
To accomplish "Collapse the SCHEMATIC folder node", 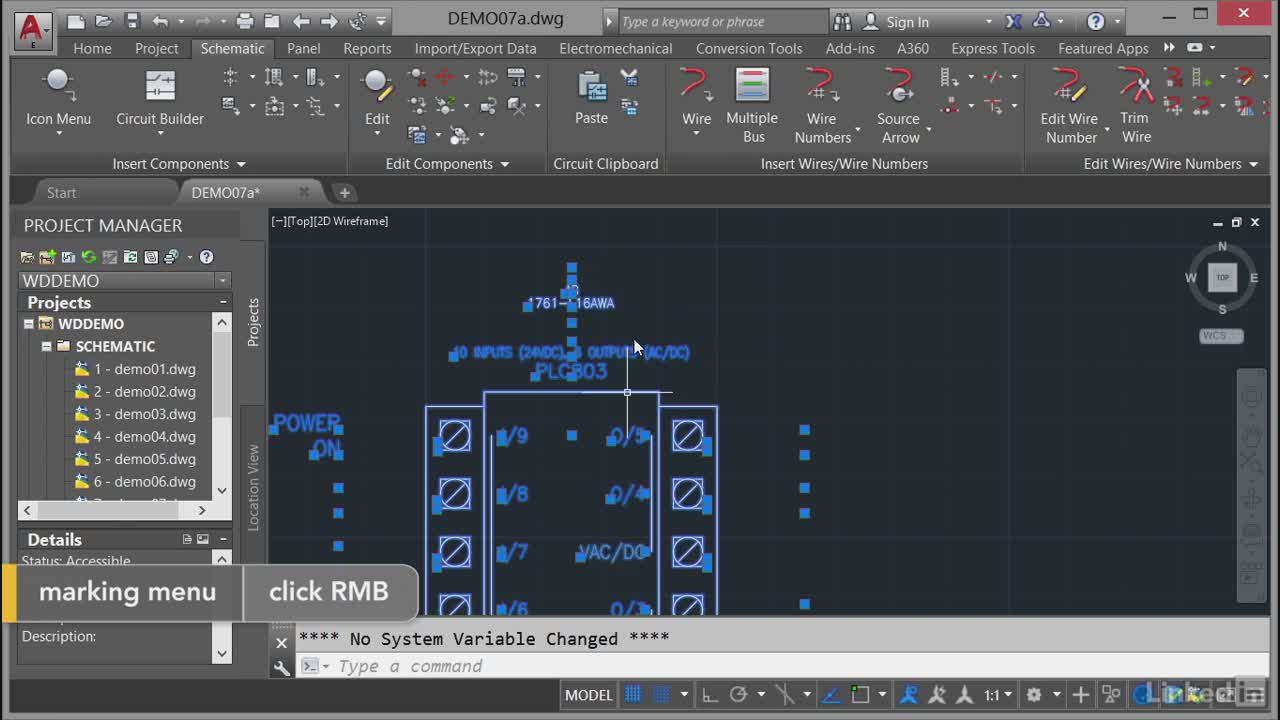I will pyautogui.click(x=46, y=346).
